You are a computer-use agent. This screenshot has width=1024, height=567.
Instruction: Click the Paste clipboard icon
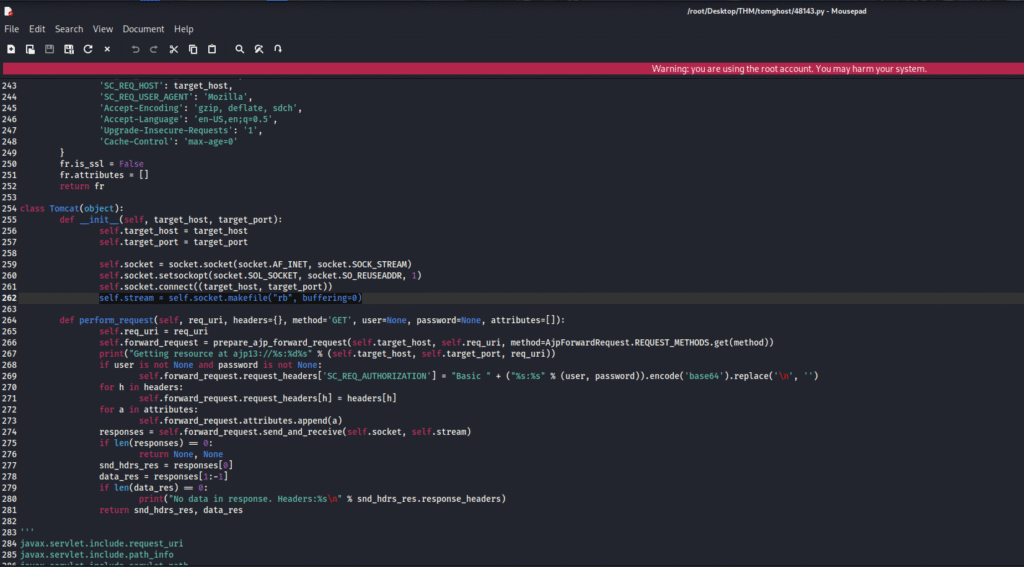[x=211, y=49]
